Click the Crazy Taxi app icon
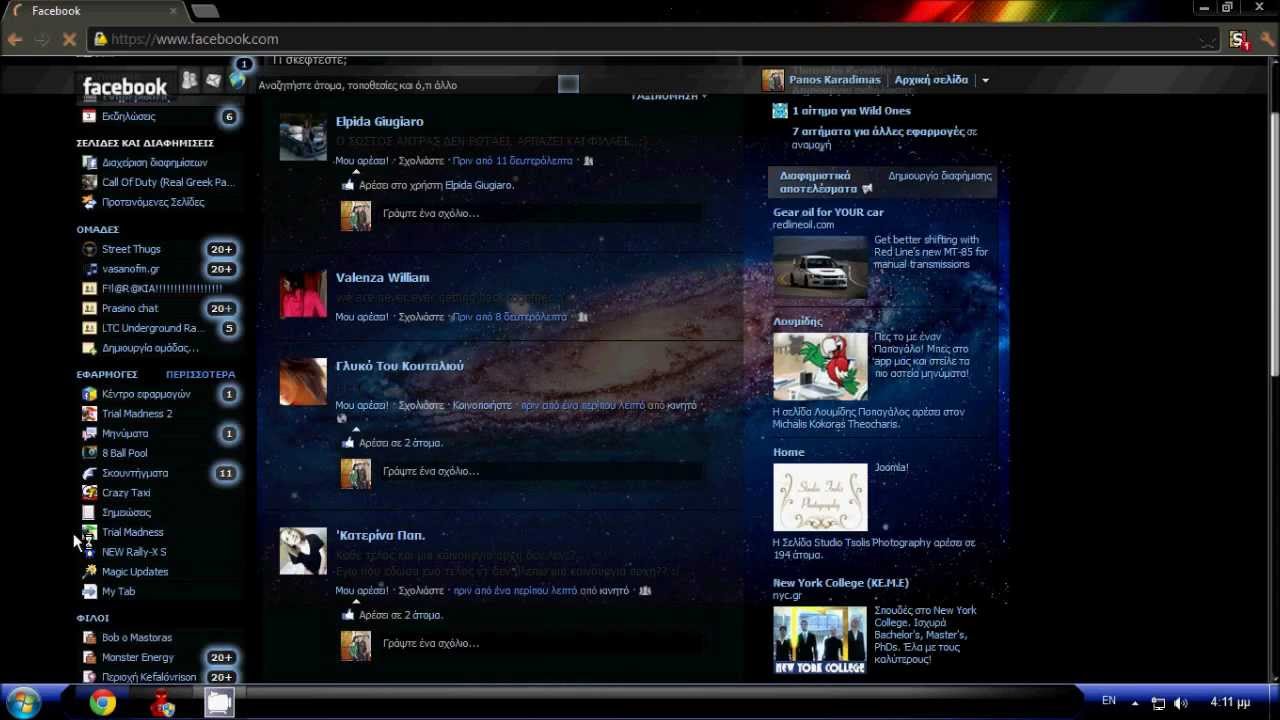Image resolution: width=1280 pixels, height=720 pixels. pyautogui.click(x=89, y=493)
